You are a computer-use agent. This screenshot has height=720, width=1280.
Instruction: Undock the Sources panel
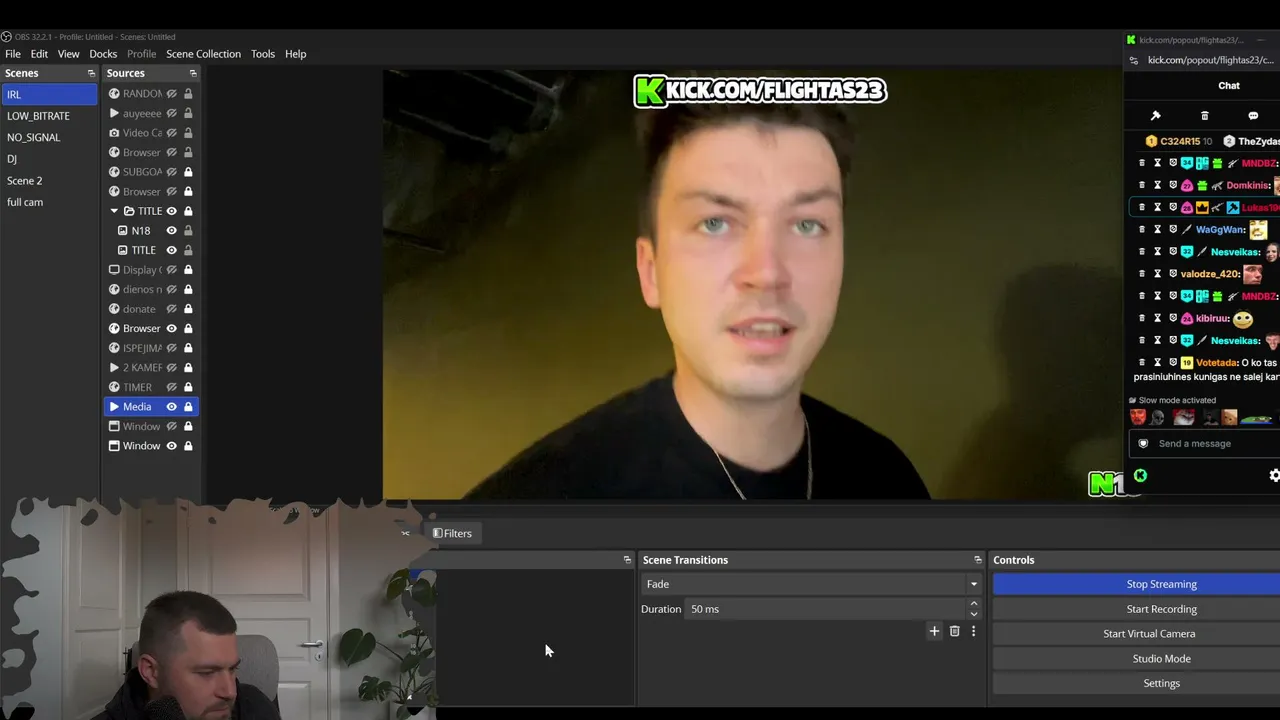tap(193, 73)
